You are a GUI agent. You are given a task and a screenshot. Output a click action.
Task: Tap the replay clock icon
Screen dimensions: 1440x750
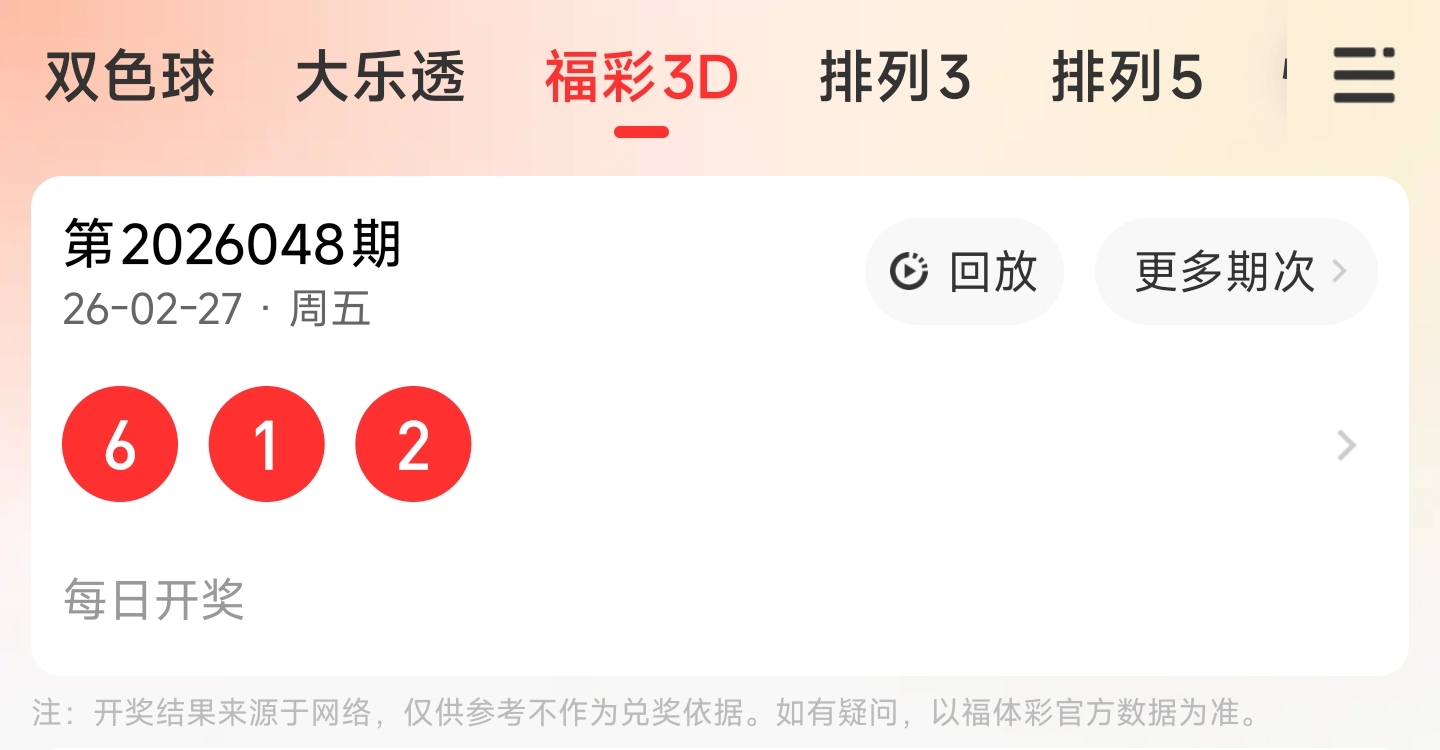pyautogui.click(x=909, y=272)
